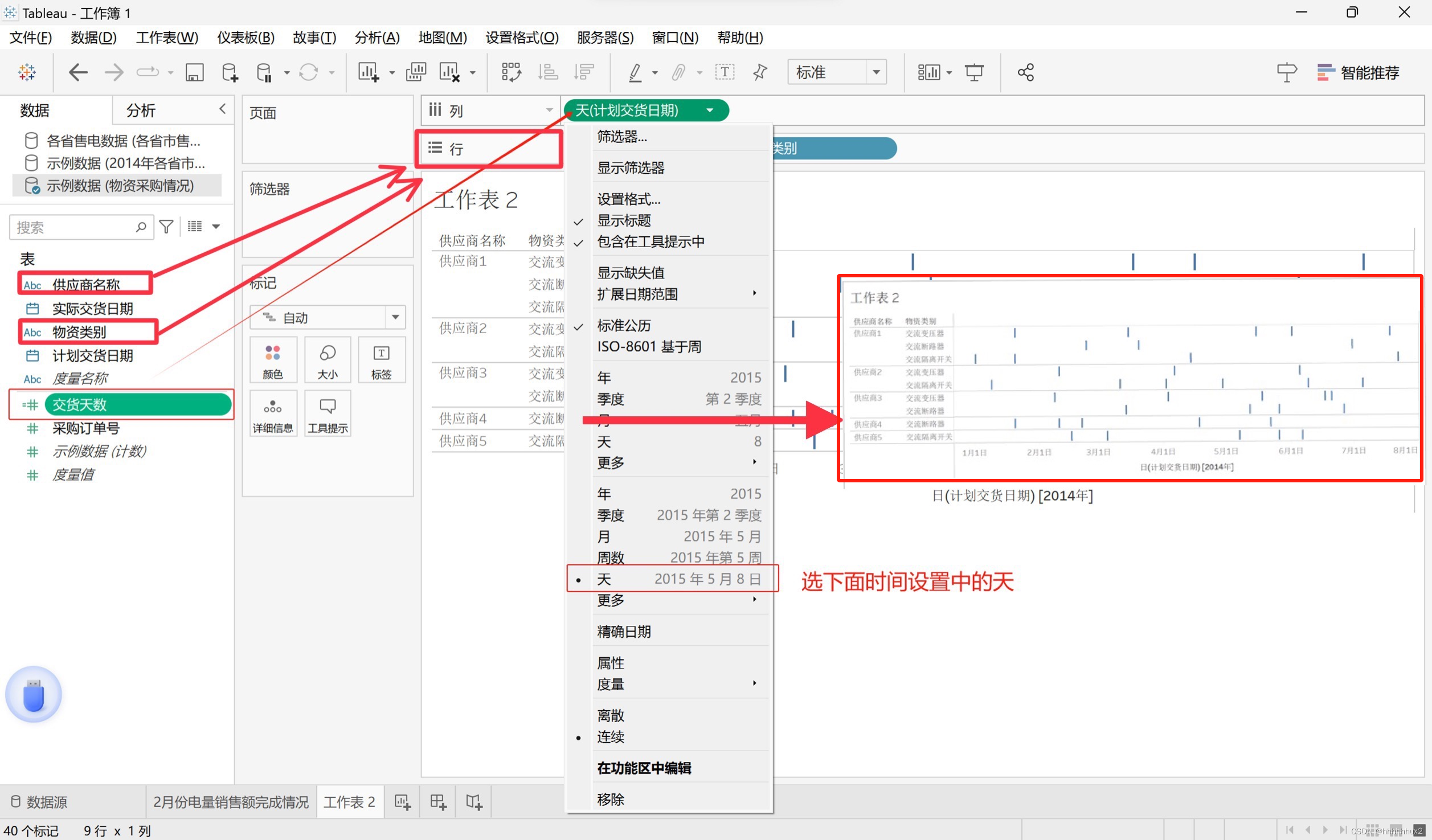Image resolution: width=1432 pixels, height=840 pixels.
Task: Click the swap rows and columns icon
Action: point(511,73)
